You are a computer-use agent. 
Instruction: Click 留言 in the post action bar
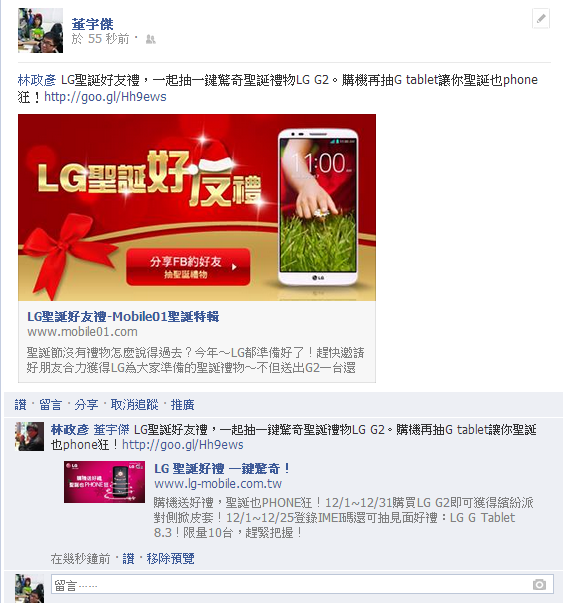click(50, 405)
